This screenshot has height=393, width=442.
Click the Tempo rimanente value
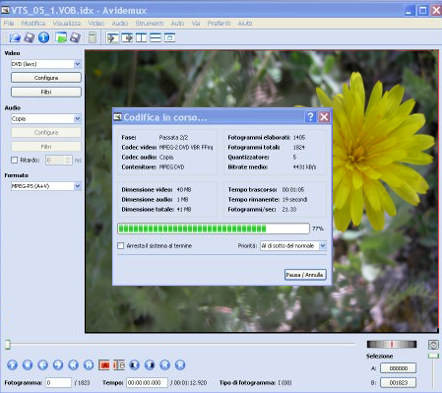click(x=294, y=200)
